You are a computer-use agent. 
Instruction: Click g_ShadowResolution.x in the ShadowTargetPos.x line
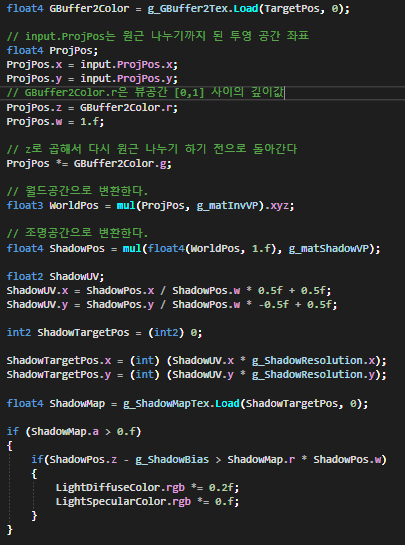pos(314,361)
